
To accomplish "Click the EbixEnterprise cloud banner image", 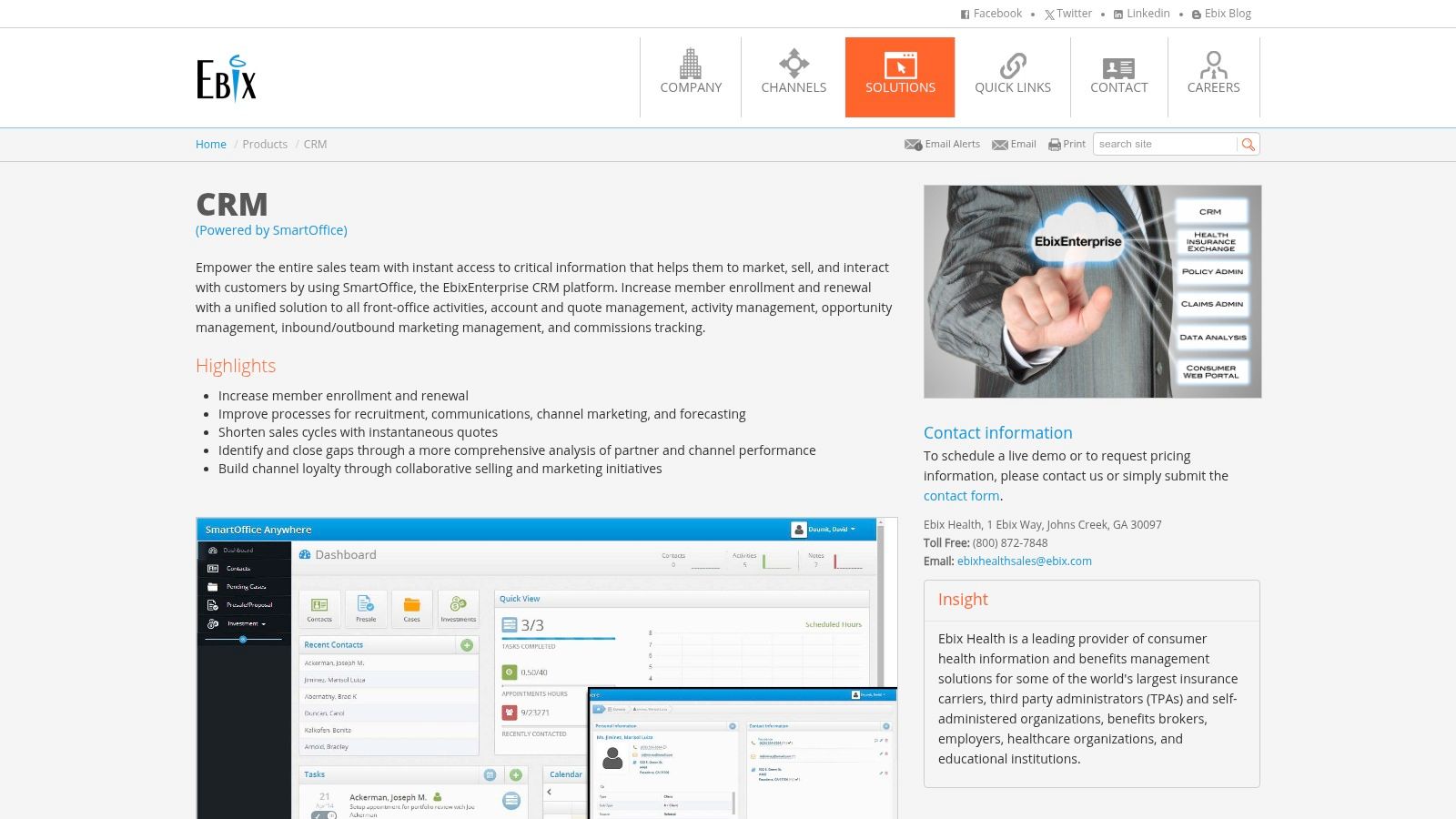I will coord(1092,291).
